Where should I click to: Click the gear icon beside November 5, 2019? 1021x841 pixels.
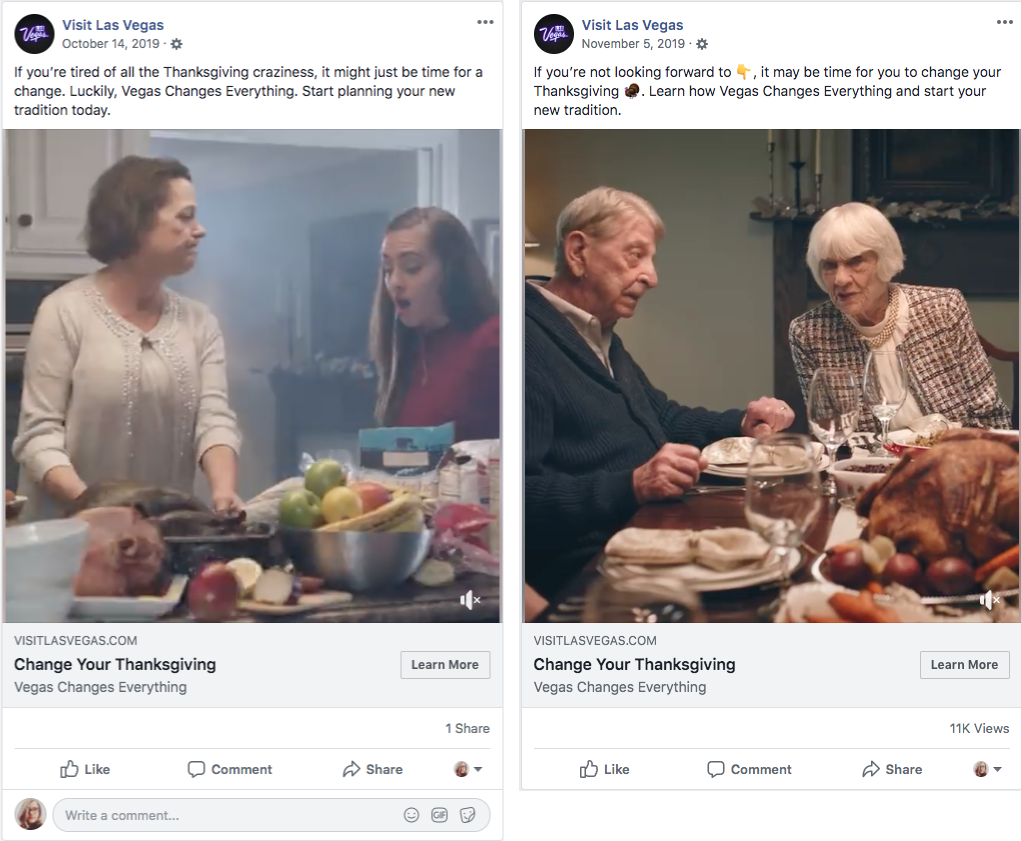point(701,44)
